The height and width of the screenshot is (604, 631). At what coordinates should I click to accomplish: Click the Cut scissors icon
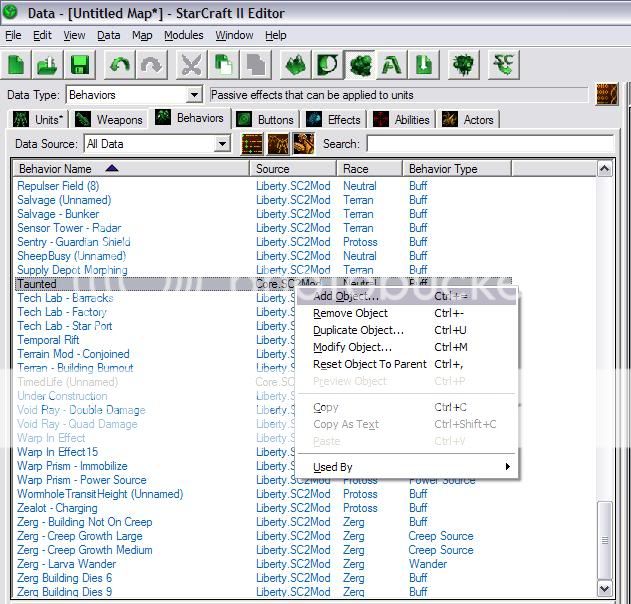point(191,64)
